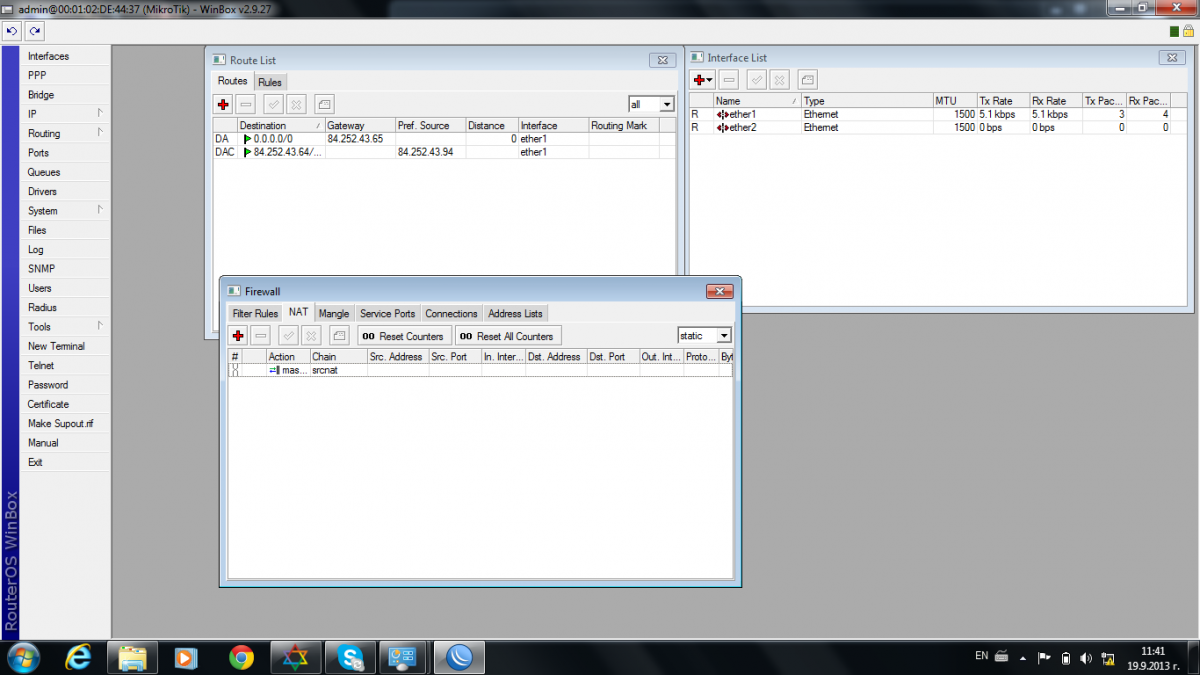Click add dropdown plus in Interface List

click(x=702, y=80)
